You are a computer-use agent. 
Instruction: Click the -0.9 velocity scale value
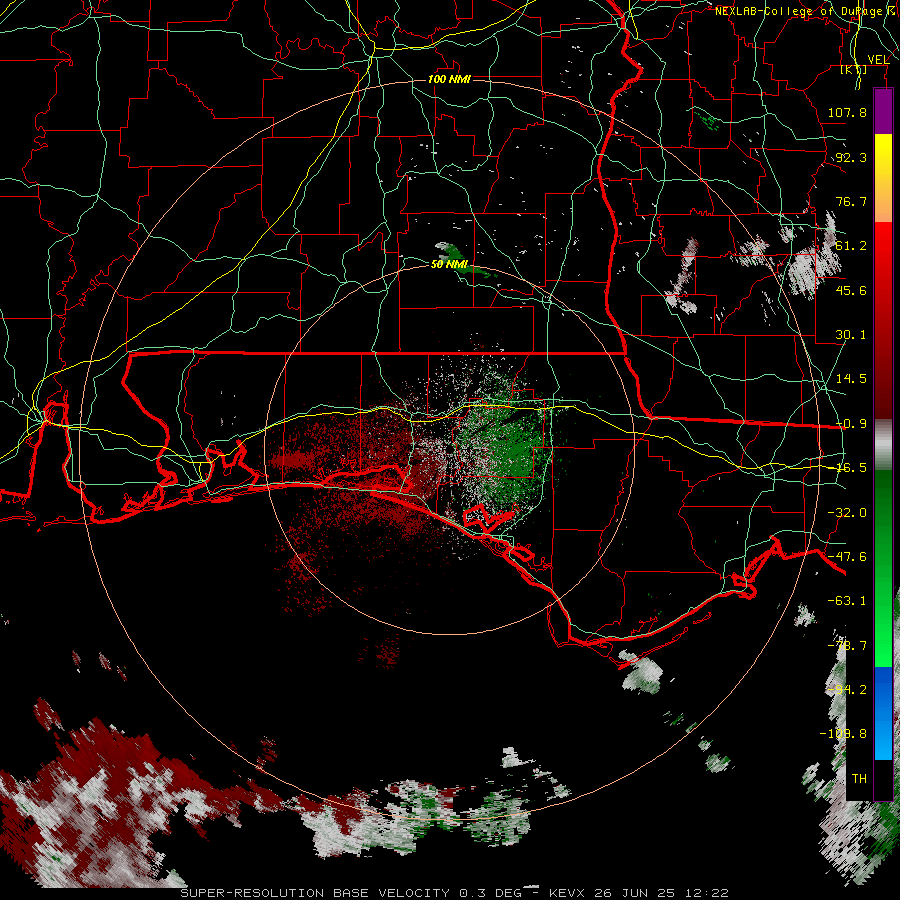[x=851, y=424]
